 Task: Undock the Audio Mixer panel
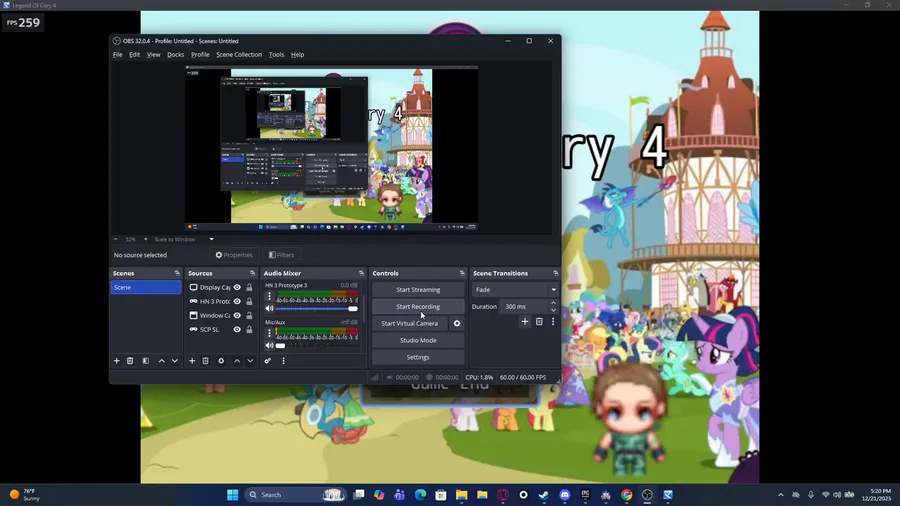click(x=361, y=273)
